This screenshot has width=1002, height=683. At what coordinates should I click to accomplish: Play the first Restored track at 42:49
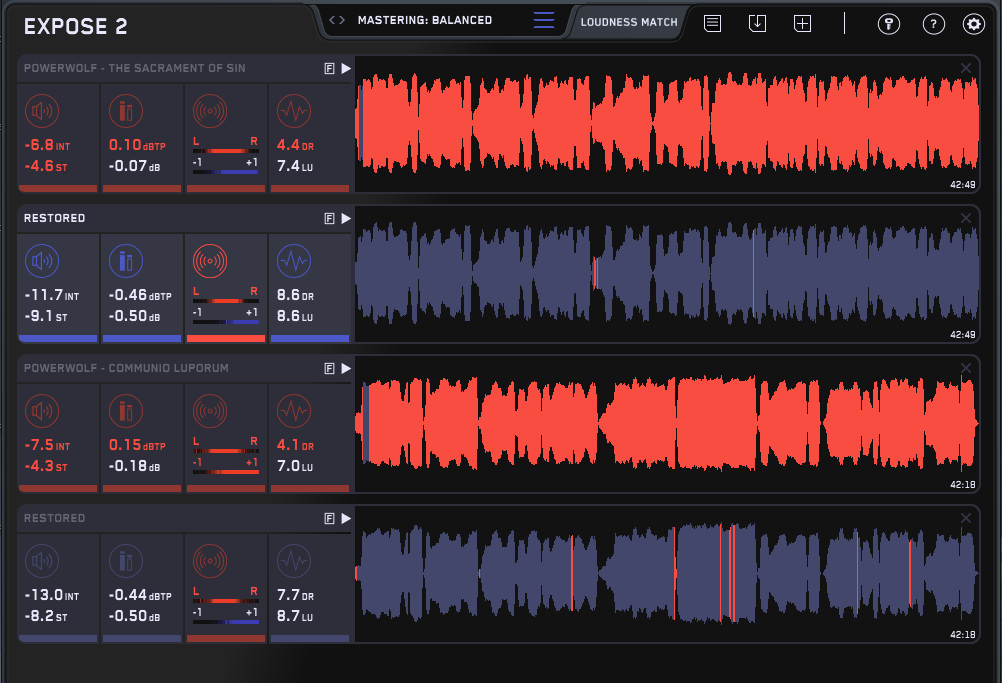click(346, 219)
